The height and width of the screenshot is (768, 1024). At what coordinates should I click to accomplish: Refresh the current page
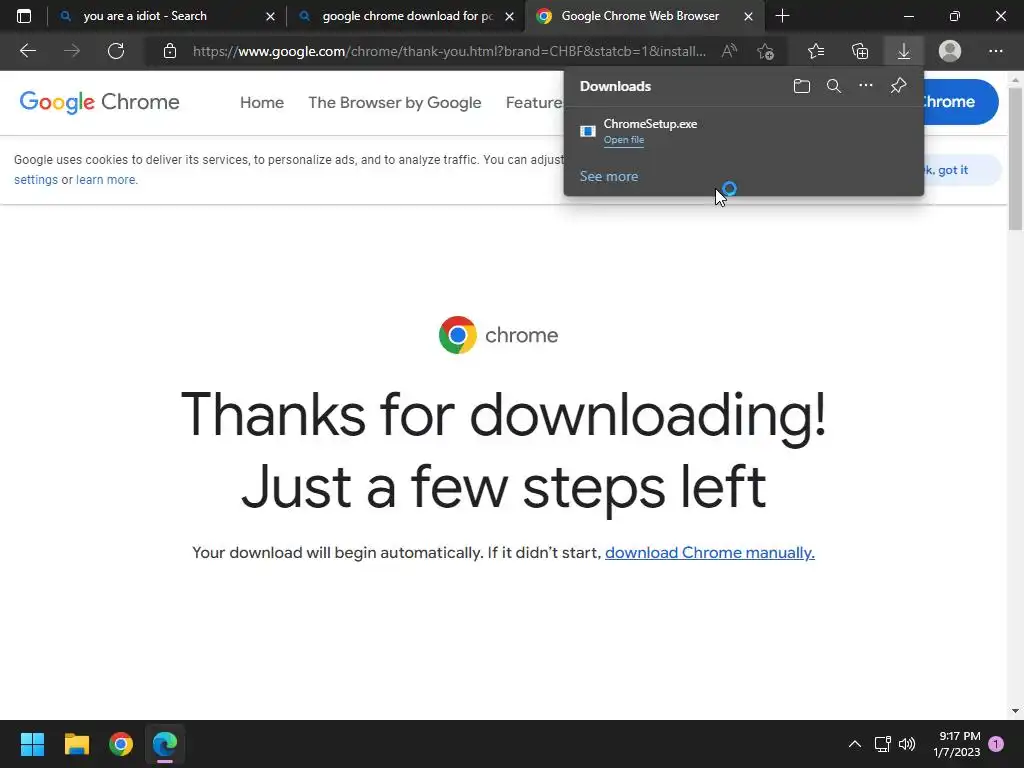click(x=116, y=51)
